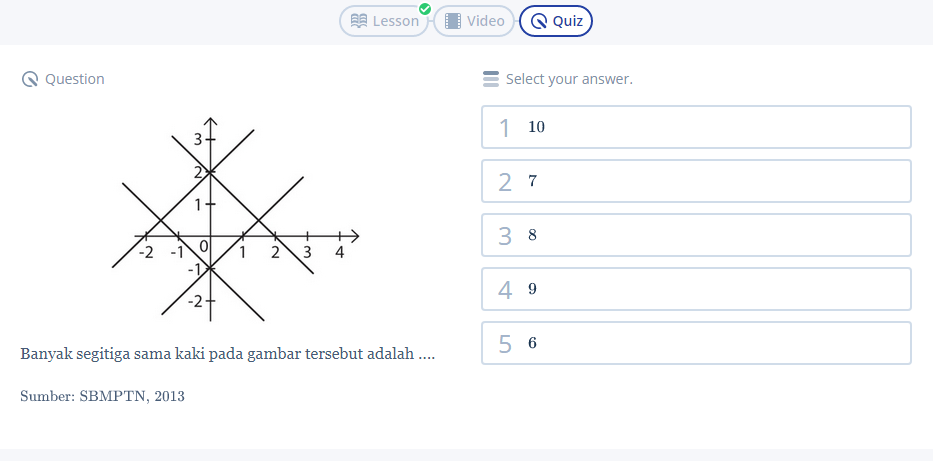Screen dimensions: 933x461
Task: Select answer option 5 with value 6
Action: coord(696,343)
